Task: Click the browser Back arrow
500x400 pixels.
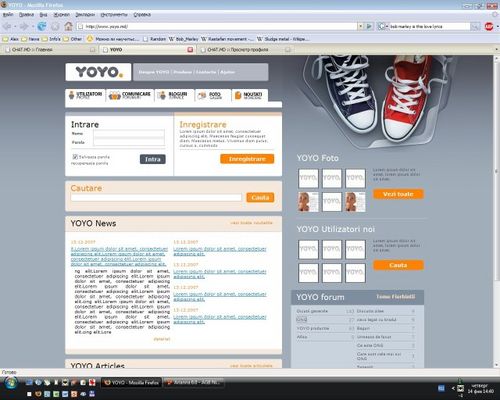Action: [x=7, y=26]
